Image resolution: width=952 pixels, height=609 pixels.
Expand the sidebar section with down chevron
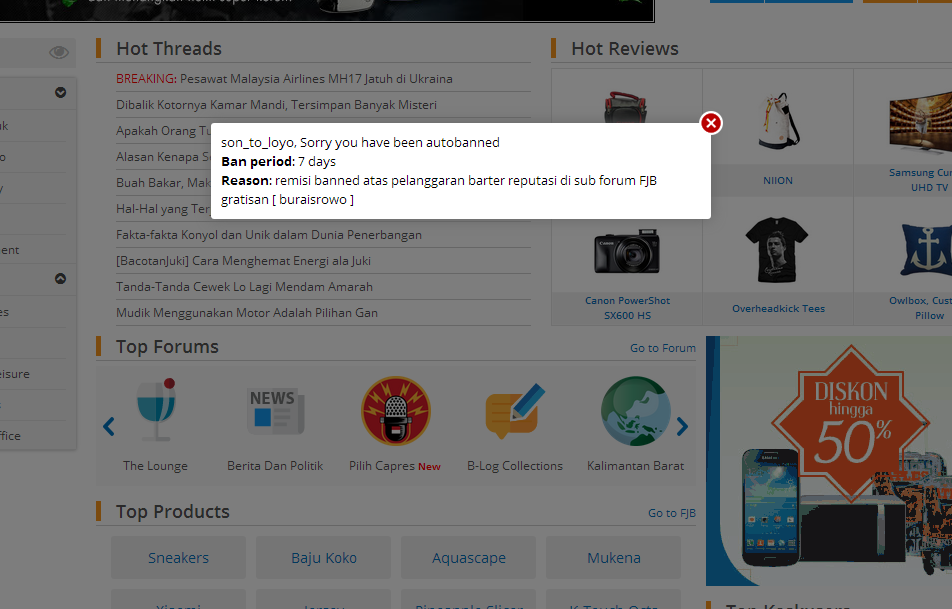pyautogui.click(x=60, y=92)
